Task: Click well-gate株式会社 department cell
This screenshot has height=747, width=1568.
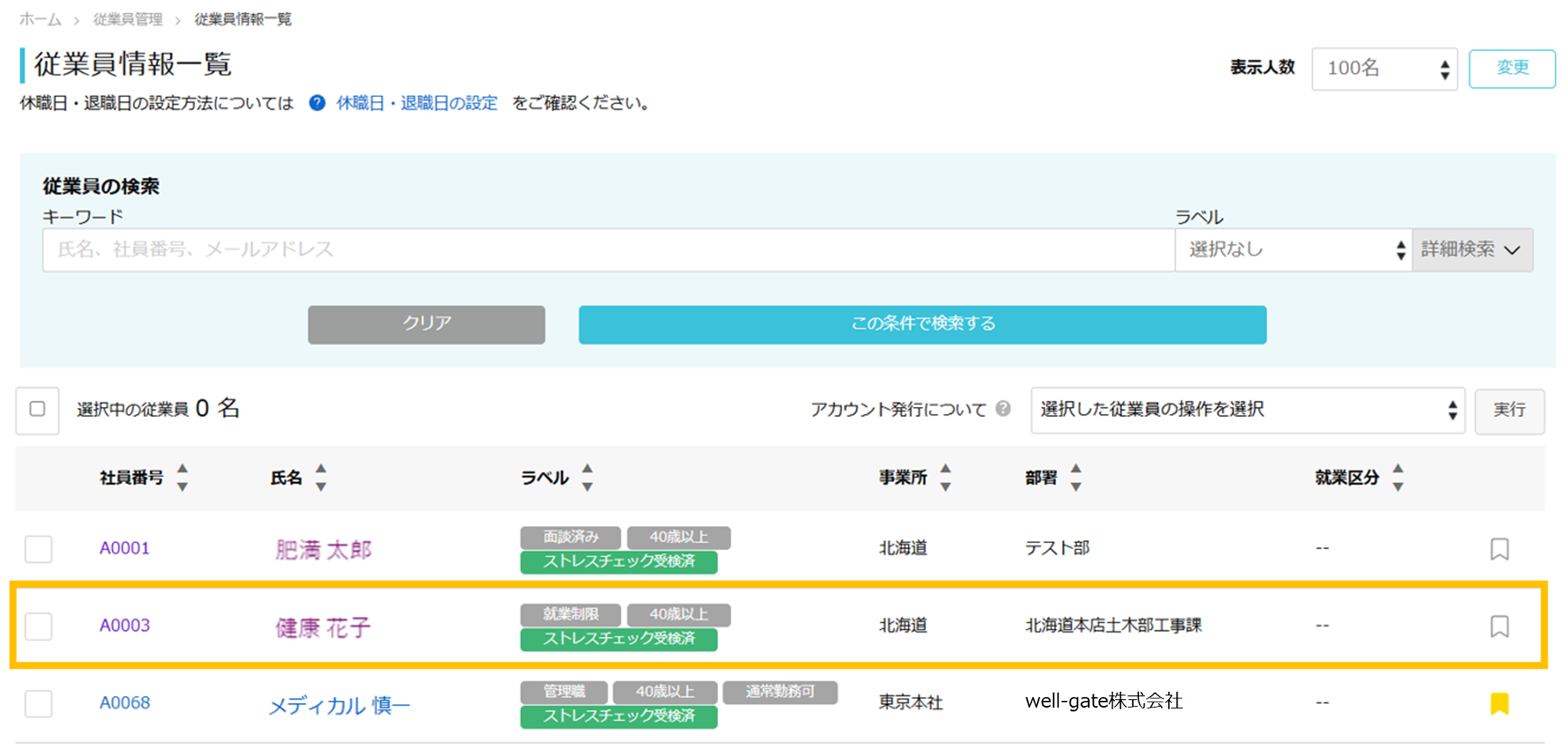Action: [1104, 702]
